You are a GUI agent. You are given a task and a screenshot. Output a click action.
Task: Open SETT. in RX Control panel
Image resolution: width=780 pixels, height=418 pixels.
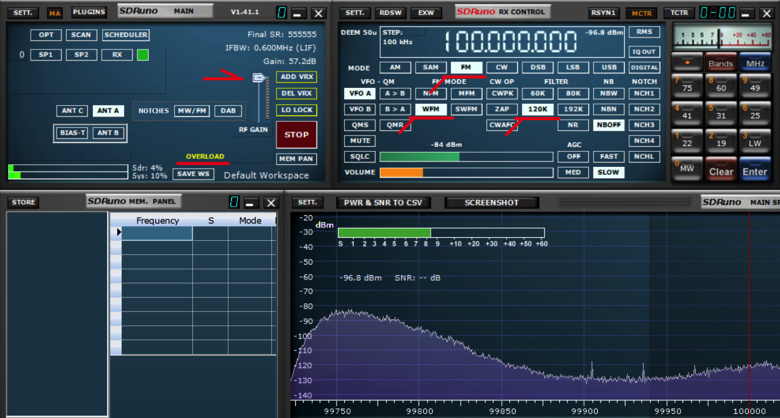354,13
